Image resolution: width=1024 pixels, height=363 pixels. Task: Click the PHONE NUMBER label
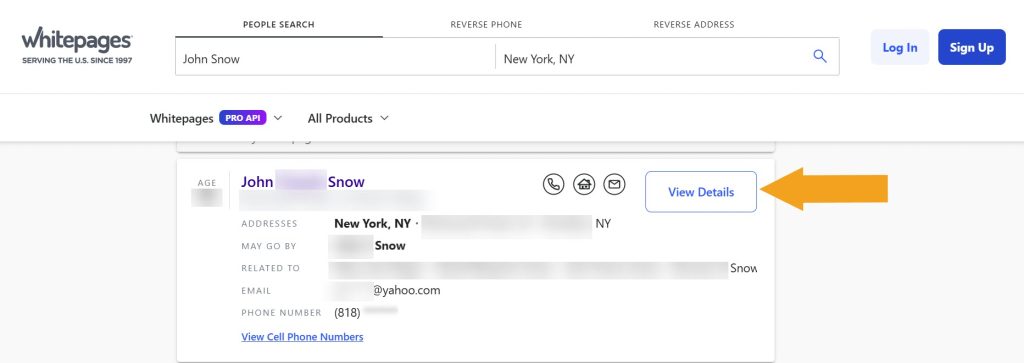(x=281, y=313)
